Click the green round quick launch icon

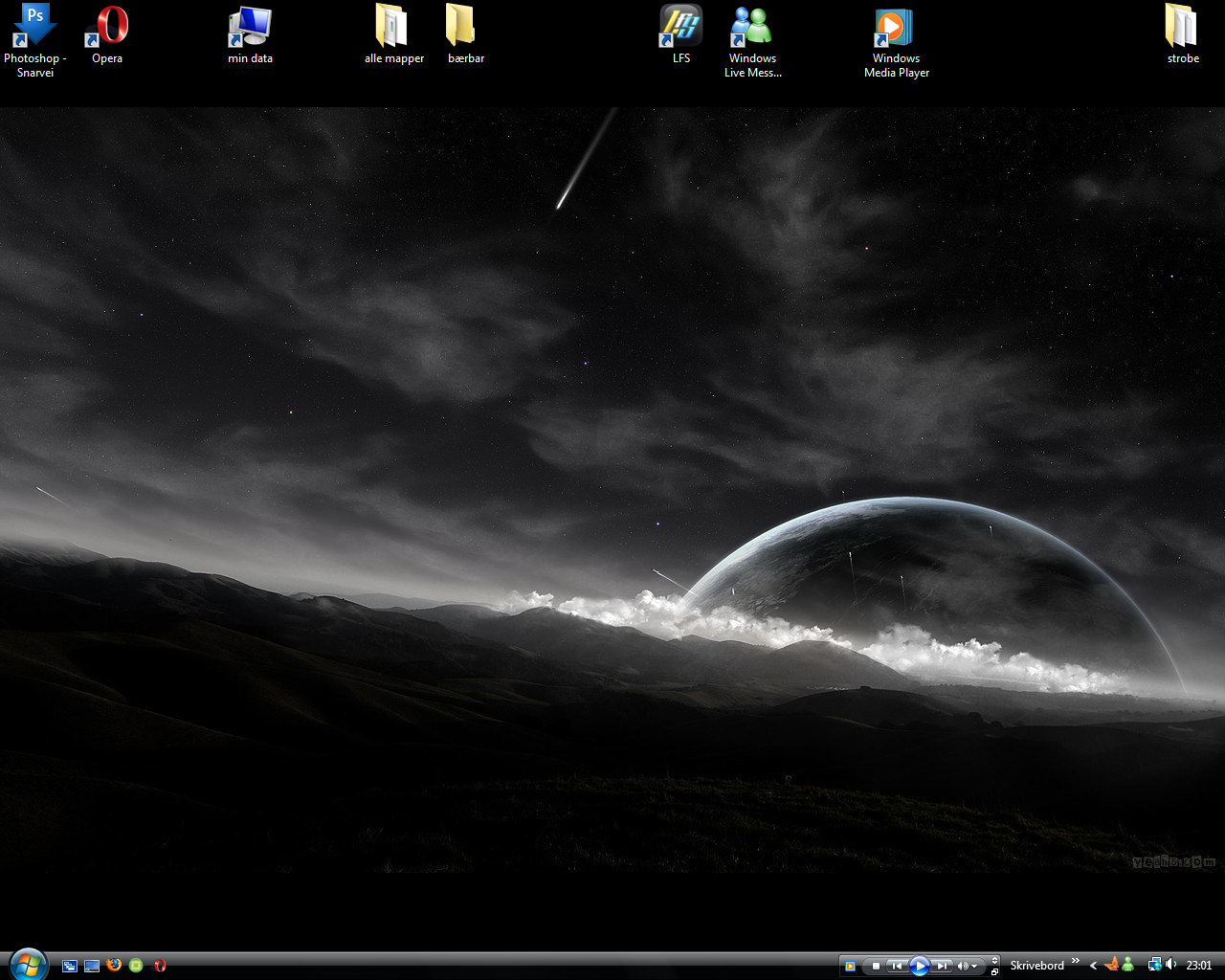[136, 966]
